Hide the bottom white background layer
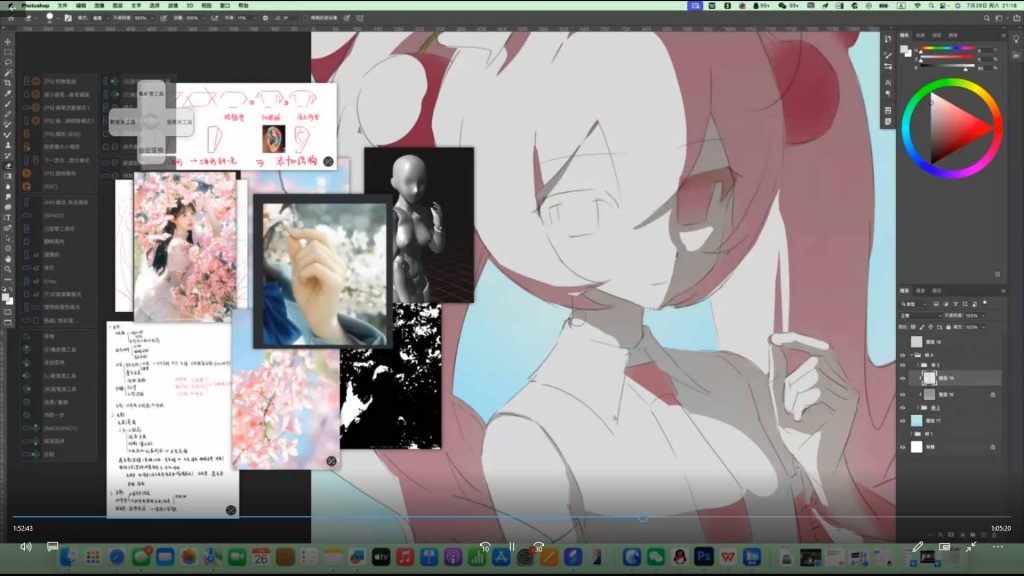 (x=902, y=448)
